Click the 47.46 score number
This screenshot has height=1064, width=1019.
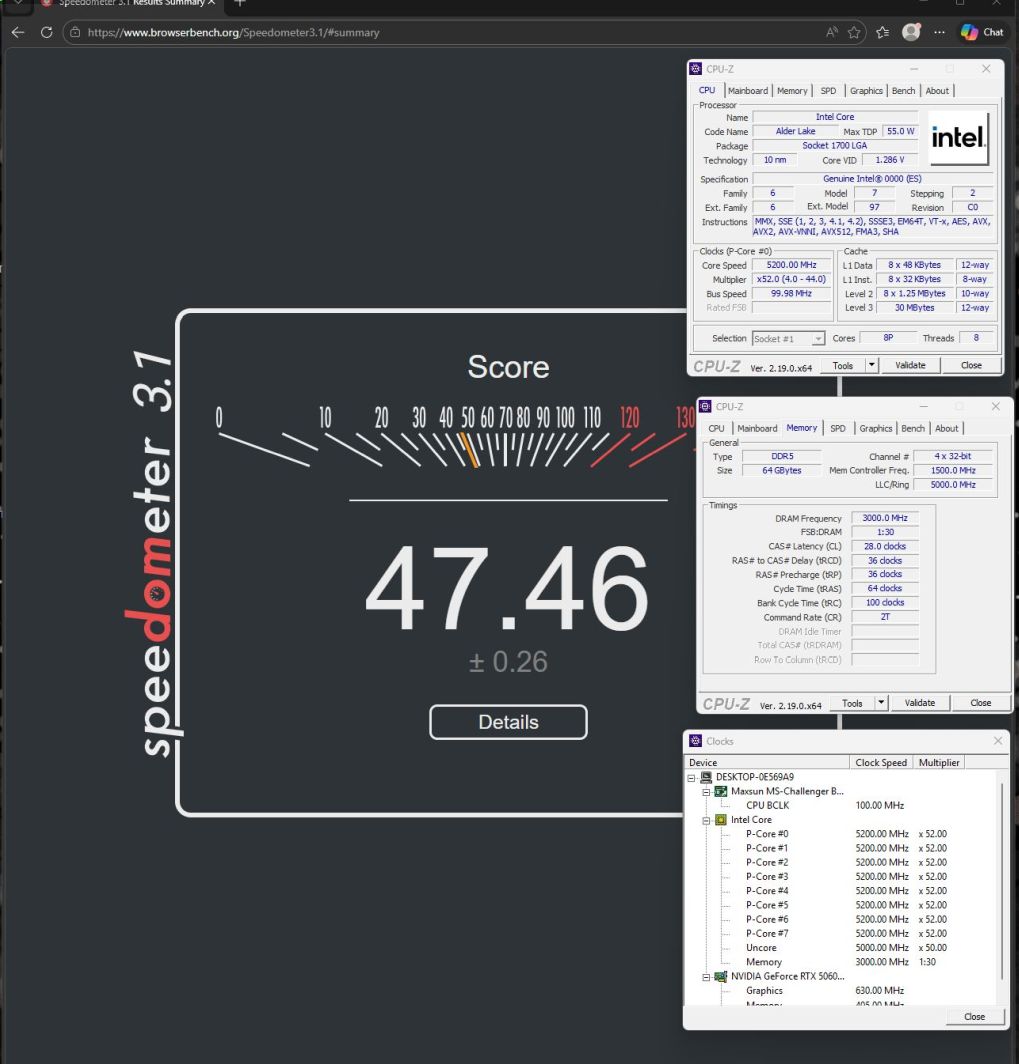[x=507, y=588]
